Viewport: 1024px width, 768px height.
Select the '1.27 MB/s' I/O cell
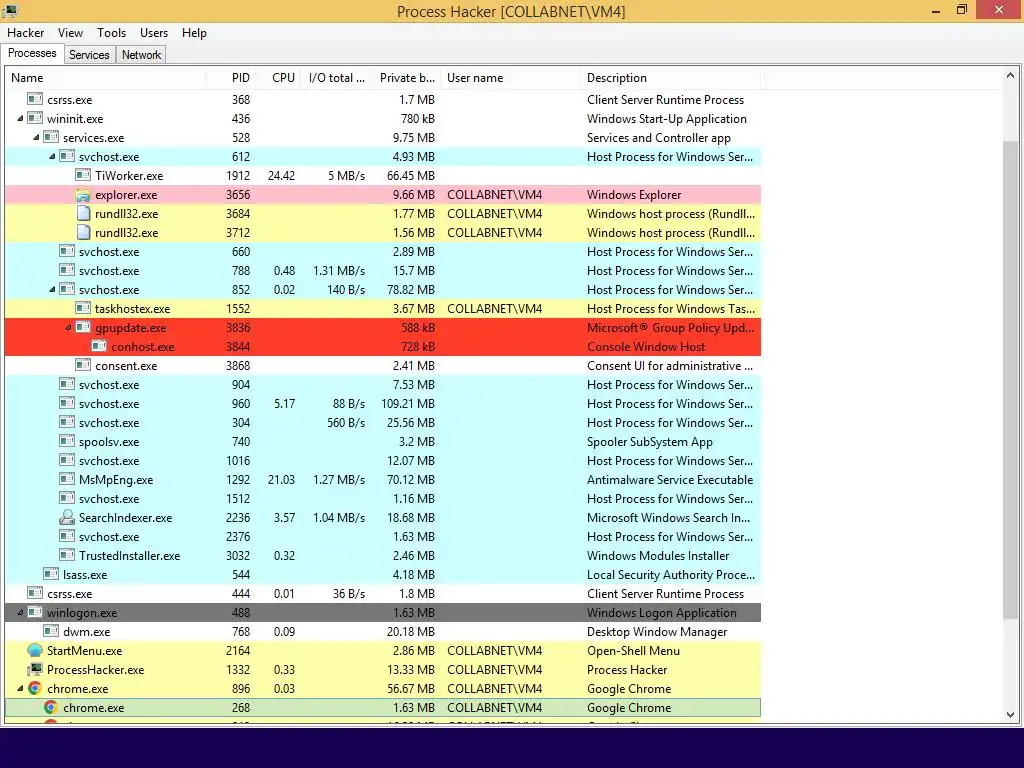click(339, 479)
